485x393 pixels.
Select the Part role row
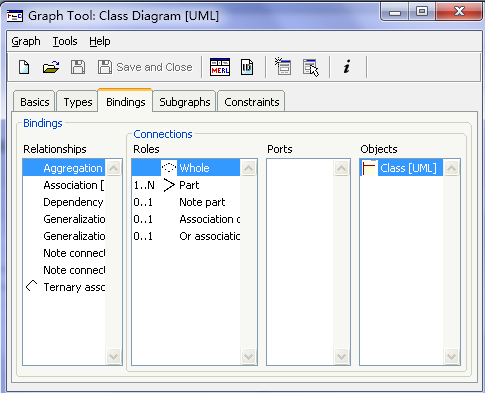click(x=186, y=185)
